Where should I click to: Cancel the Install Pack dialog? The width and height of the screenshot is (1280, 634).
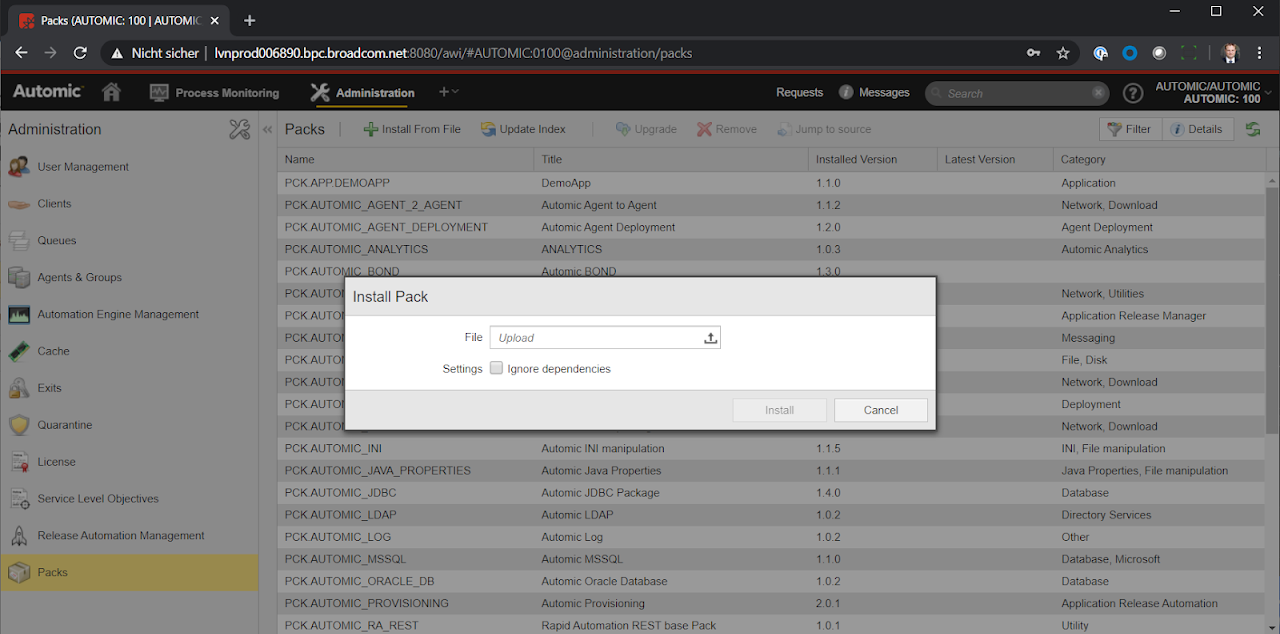(881, 410)
